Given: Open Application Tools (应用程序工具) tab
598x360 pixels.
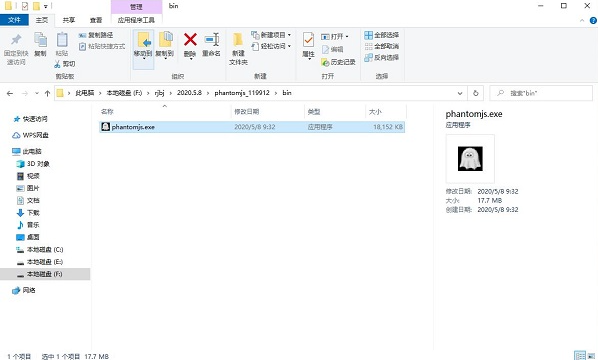Looking at the screenshot, I should [x=136, y=20].
